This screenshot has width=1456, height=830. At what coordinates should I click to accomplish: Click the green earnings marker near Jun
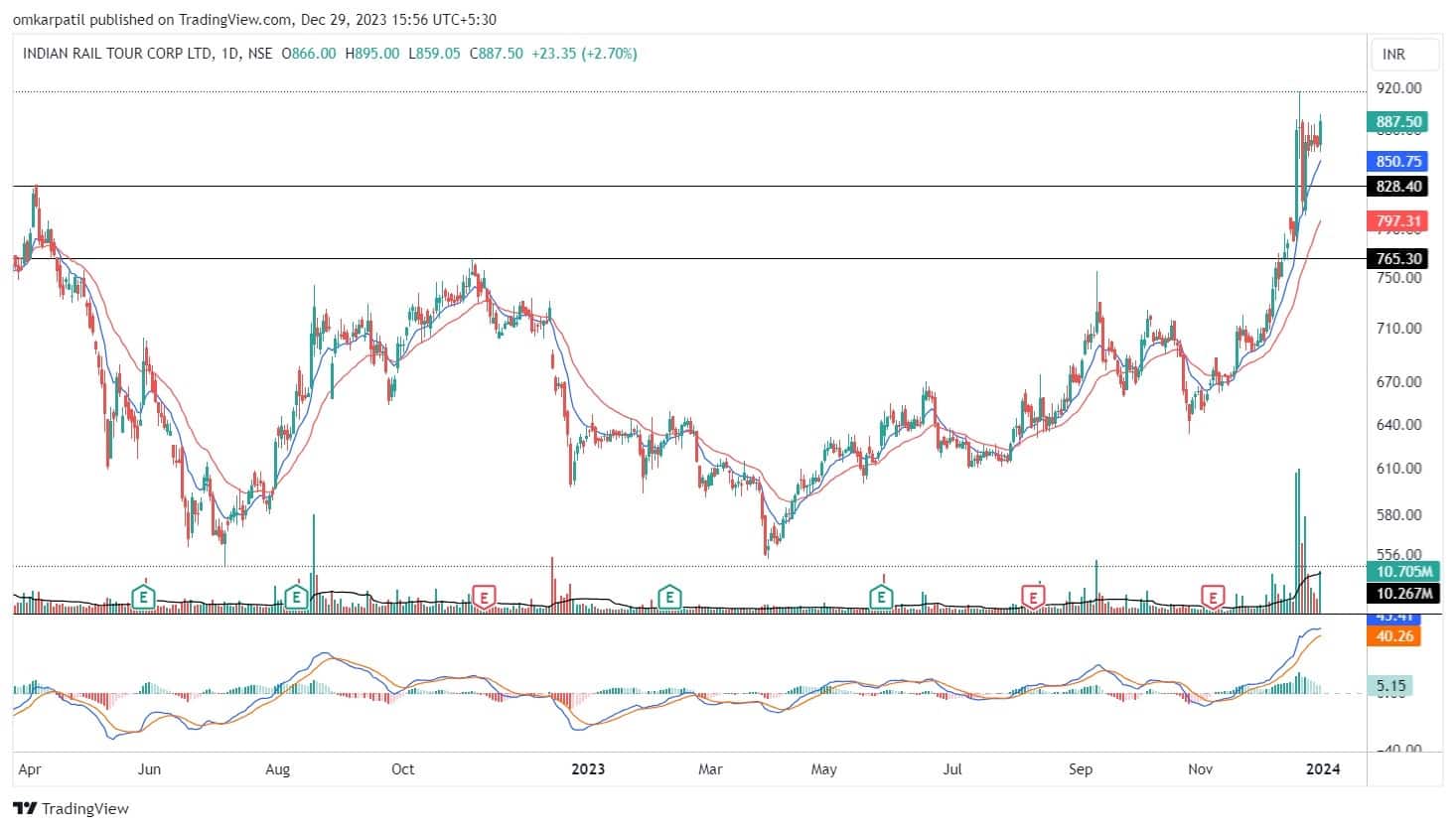(145, 598)
